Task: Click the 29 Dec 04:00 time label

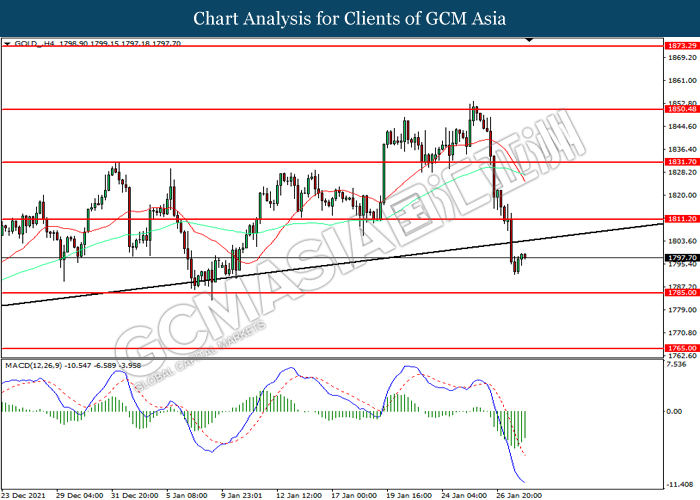Action: (x=79, y=495)
